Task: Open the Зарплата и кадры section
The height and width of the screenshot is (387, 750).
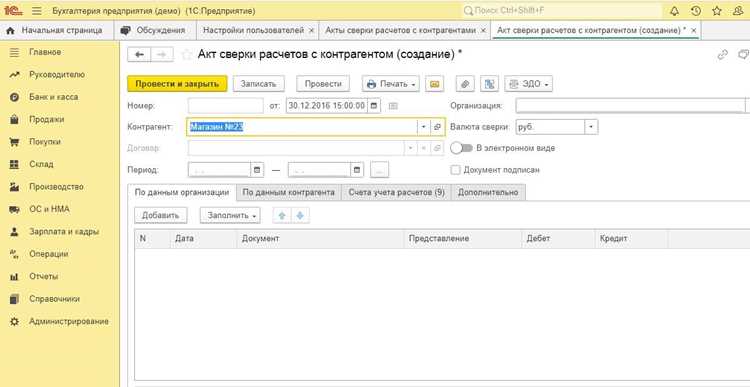Action: 64,232
